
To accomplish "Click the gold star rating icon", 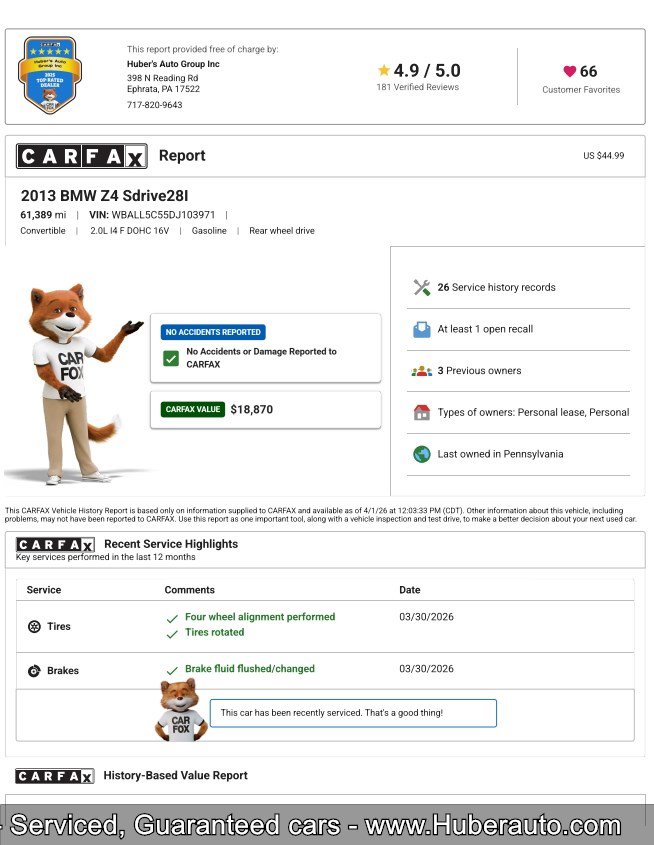I will 384,71.
